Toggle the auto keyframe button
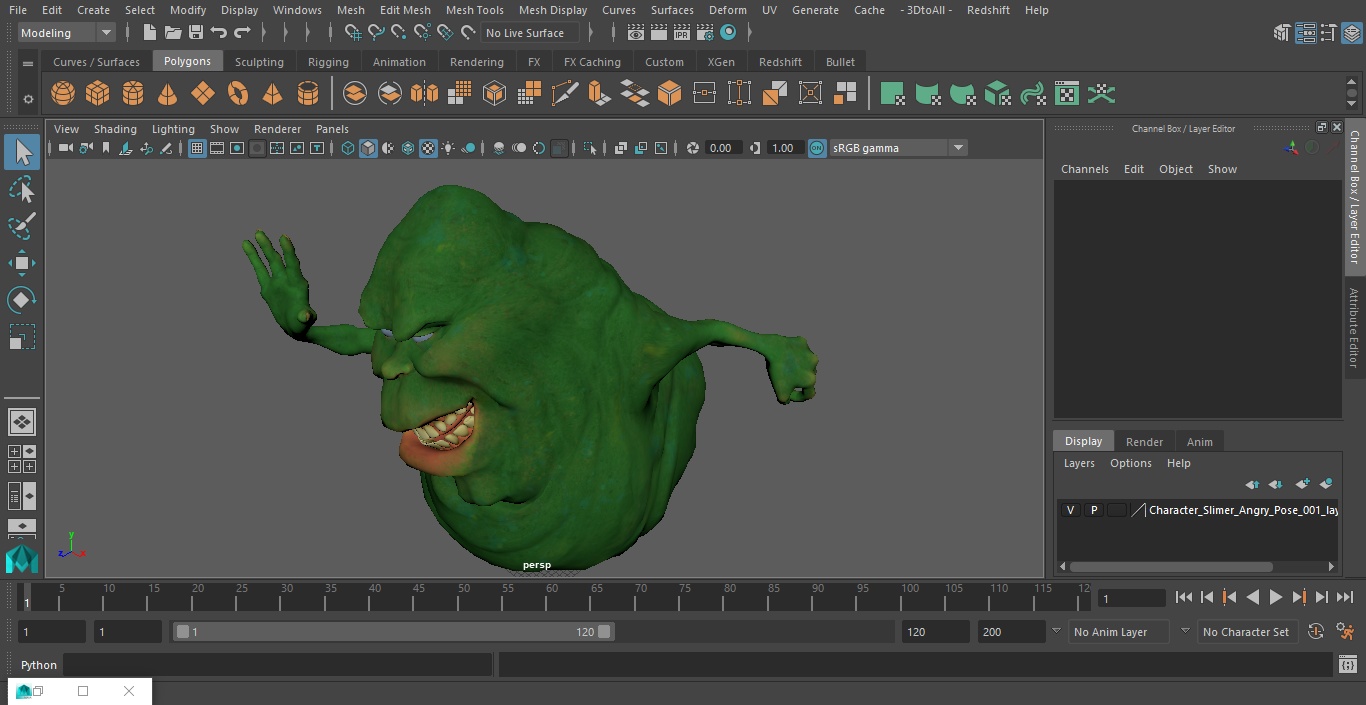 [x=1316, y=632]
